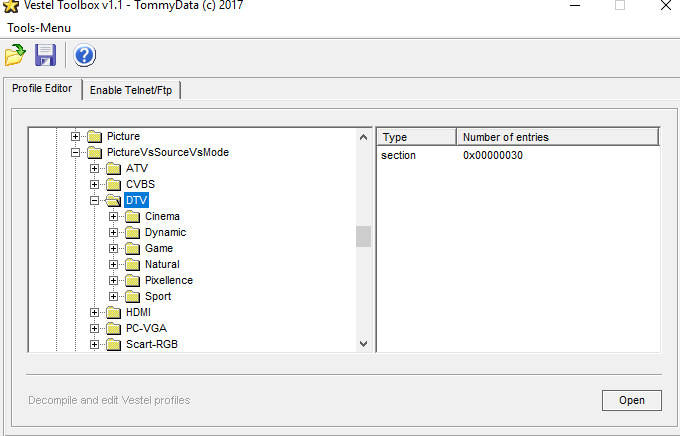Expand the Sport tree node

tap(114, 297)
